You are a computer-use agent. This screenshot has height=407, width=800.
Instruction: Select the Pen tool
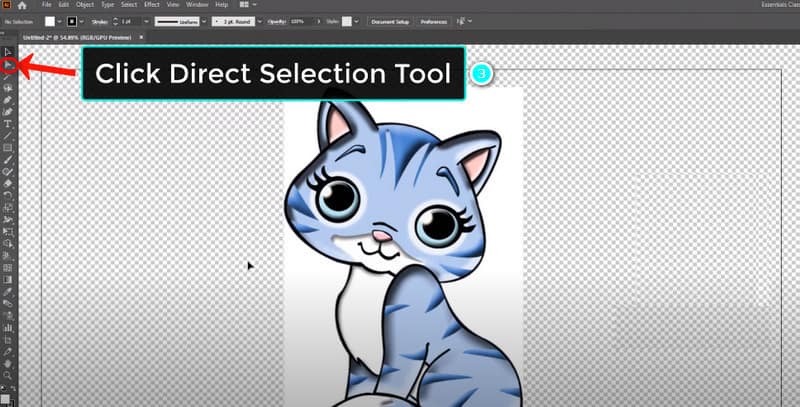[x=8, y=100]
